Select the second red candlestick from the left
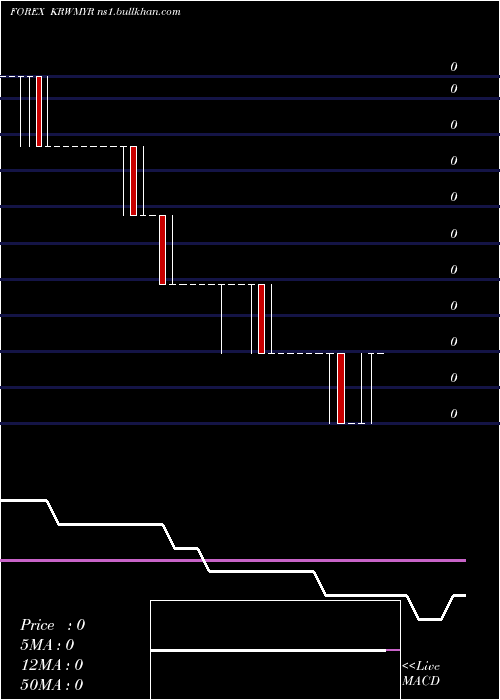 click(x=133, y=181)
